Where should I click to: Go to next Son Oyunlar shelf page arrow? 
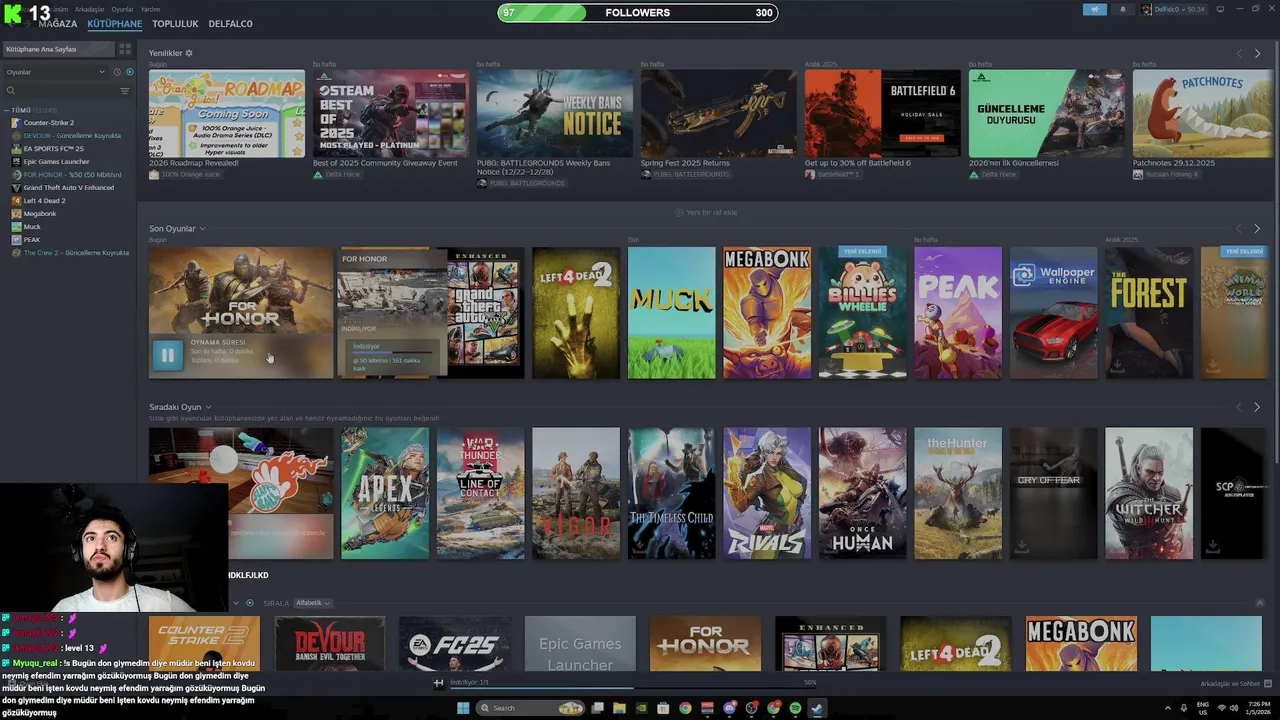pyautogui.click(x=1257, y=229)
